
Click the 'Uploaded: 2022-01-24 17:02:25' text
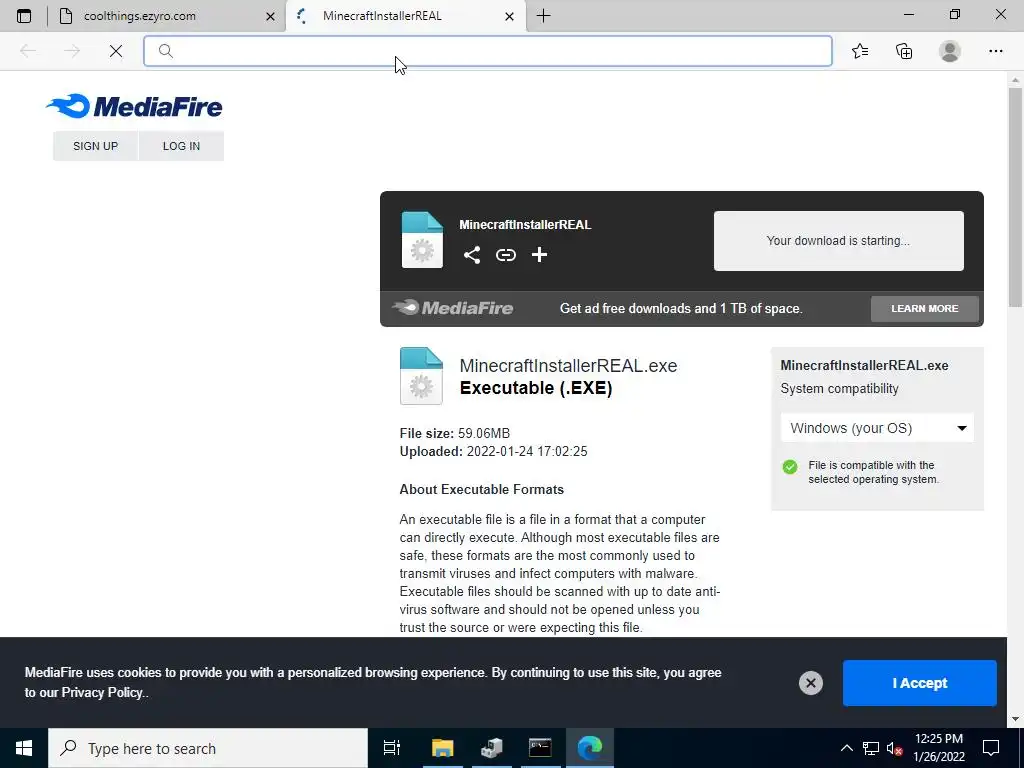tap(493, 451)
